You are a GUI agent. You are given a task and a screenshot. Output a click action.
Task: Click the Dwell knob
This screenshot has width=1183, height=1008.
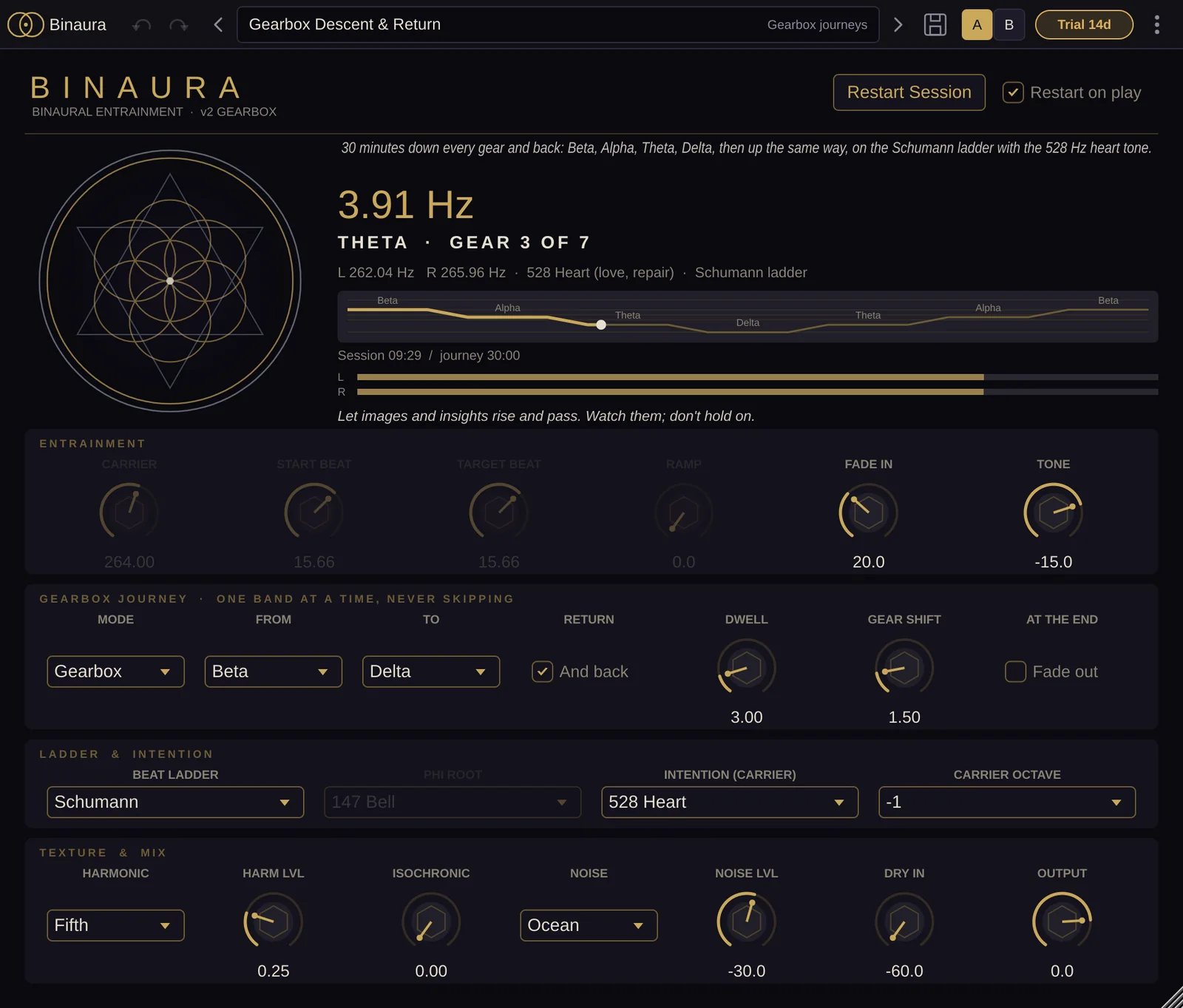(747, 668)
